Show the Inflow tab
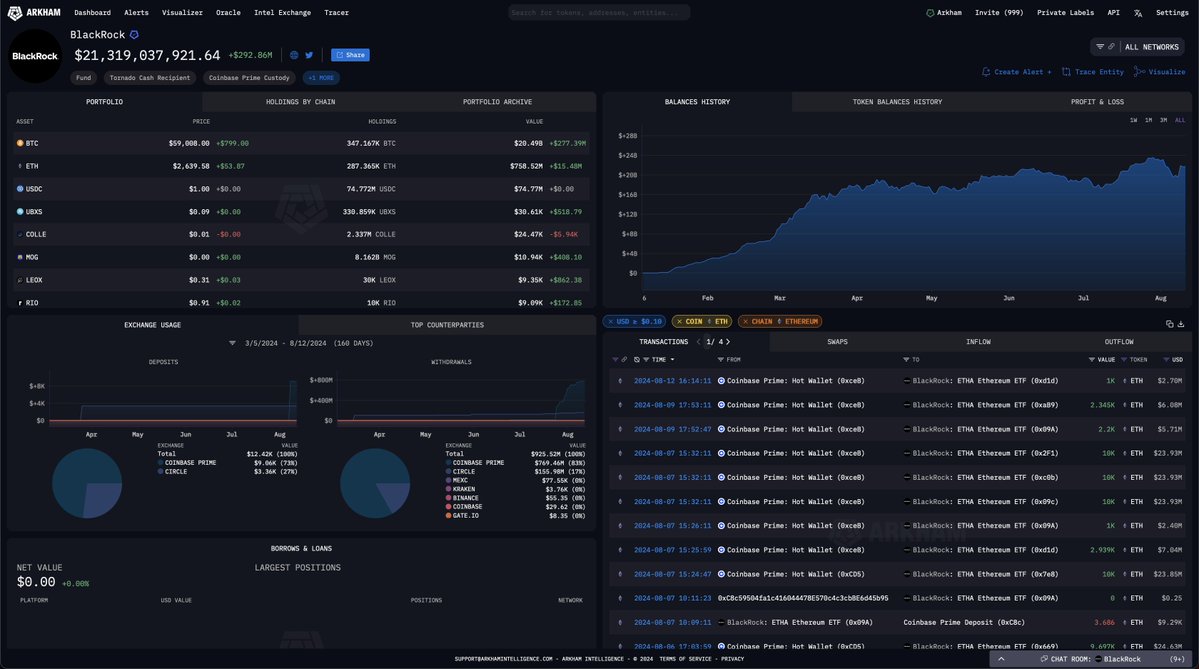The width and height of the screenshot is (1199, 669). [x=978, y=342]
